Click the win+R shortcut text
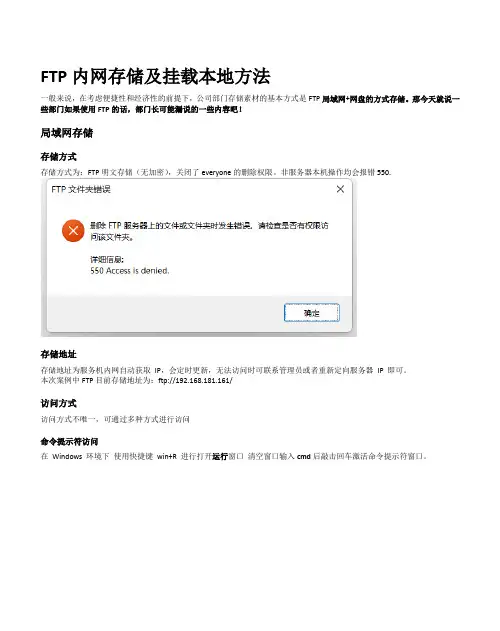This screenshot has height=631, width=500. [167, 456]
